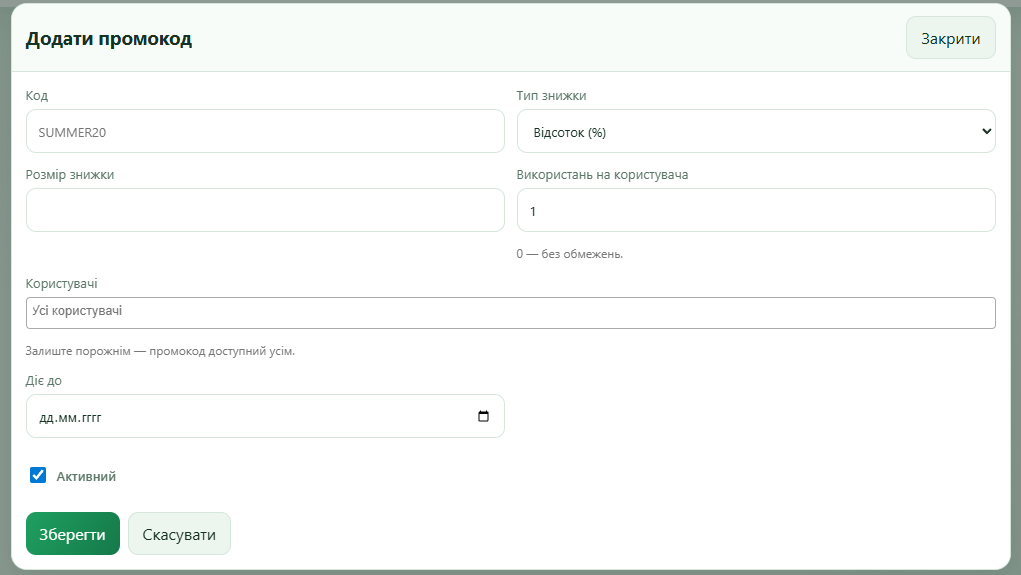Click the 'Тип знижки' label

coord(551,96)
